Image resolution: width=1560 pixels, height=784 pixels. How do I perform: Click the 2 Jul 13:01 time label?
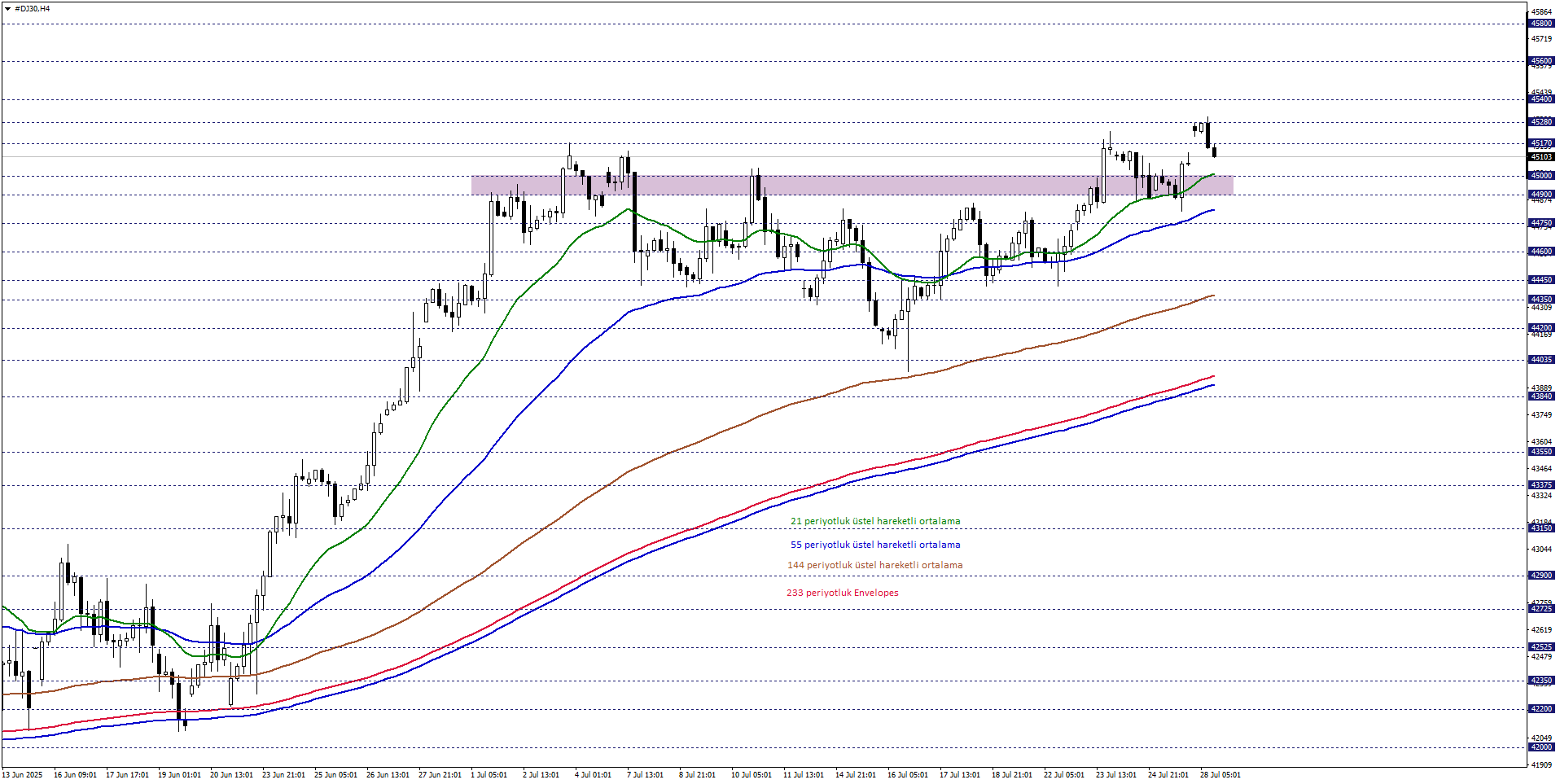tap(541, 775)
